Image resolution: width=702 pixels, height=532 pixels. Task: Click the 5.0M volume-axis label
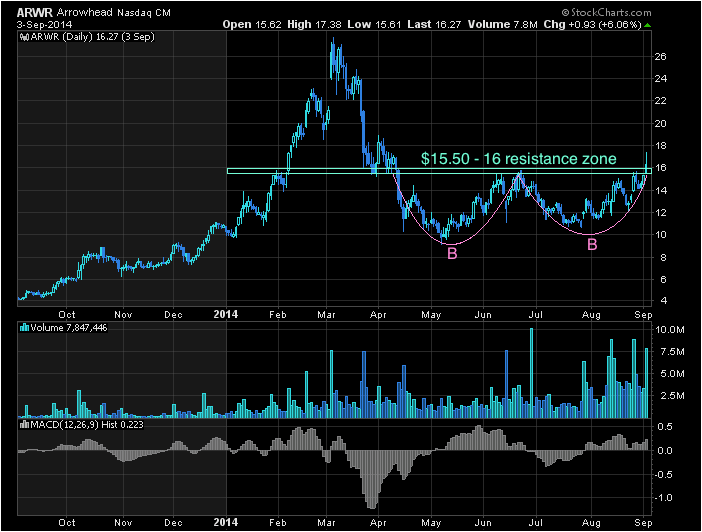tap(672, 373)
